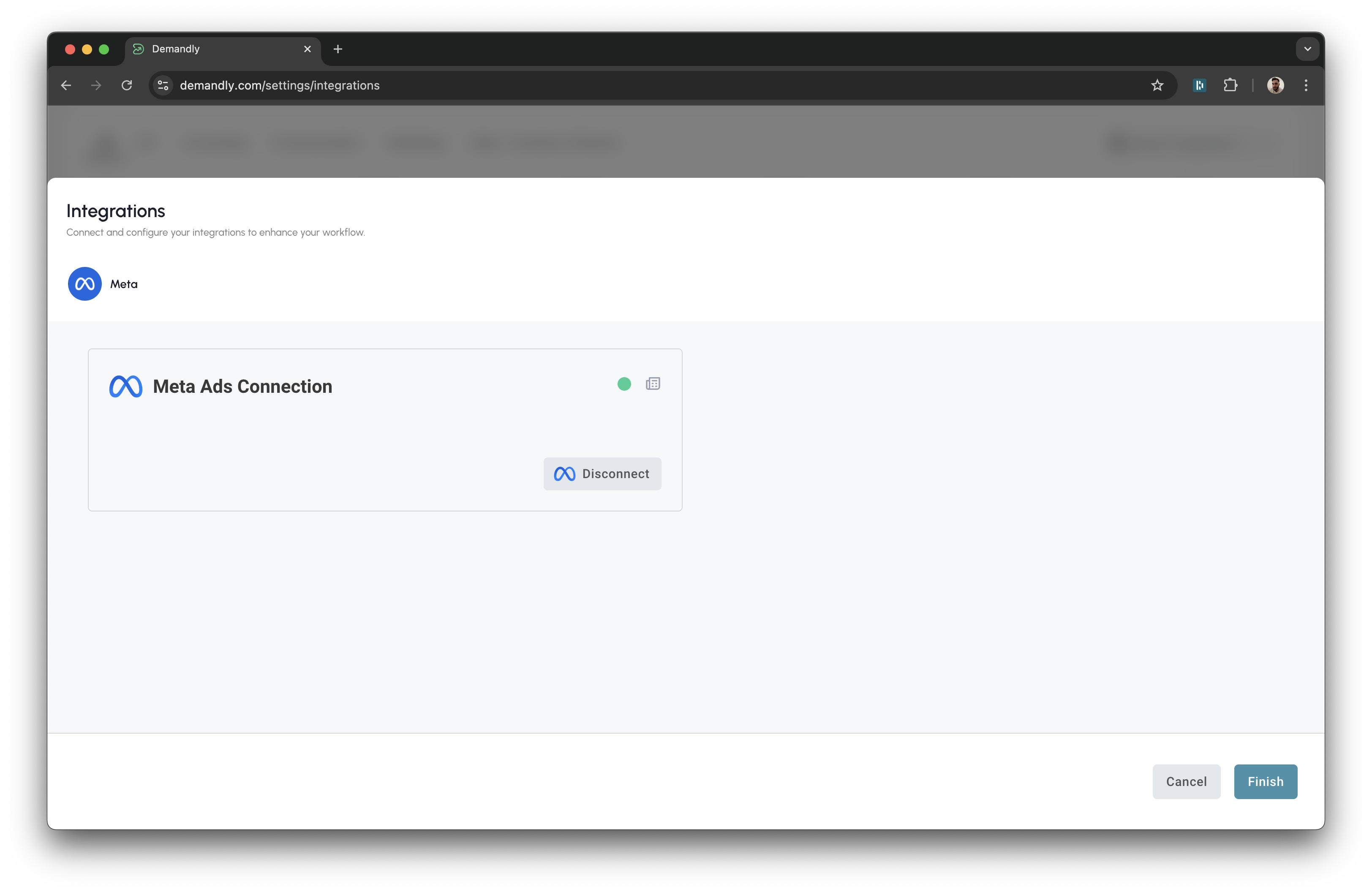
Task: Click the extensions puzzle piece icon
Action: pyautogui.click(x=1231, y=85)
